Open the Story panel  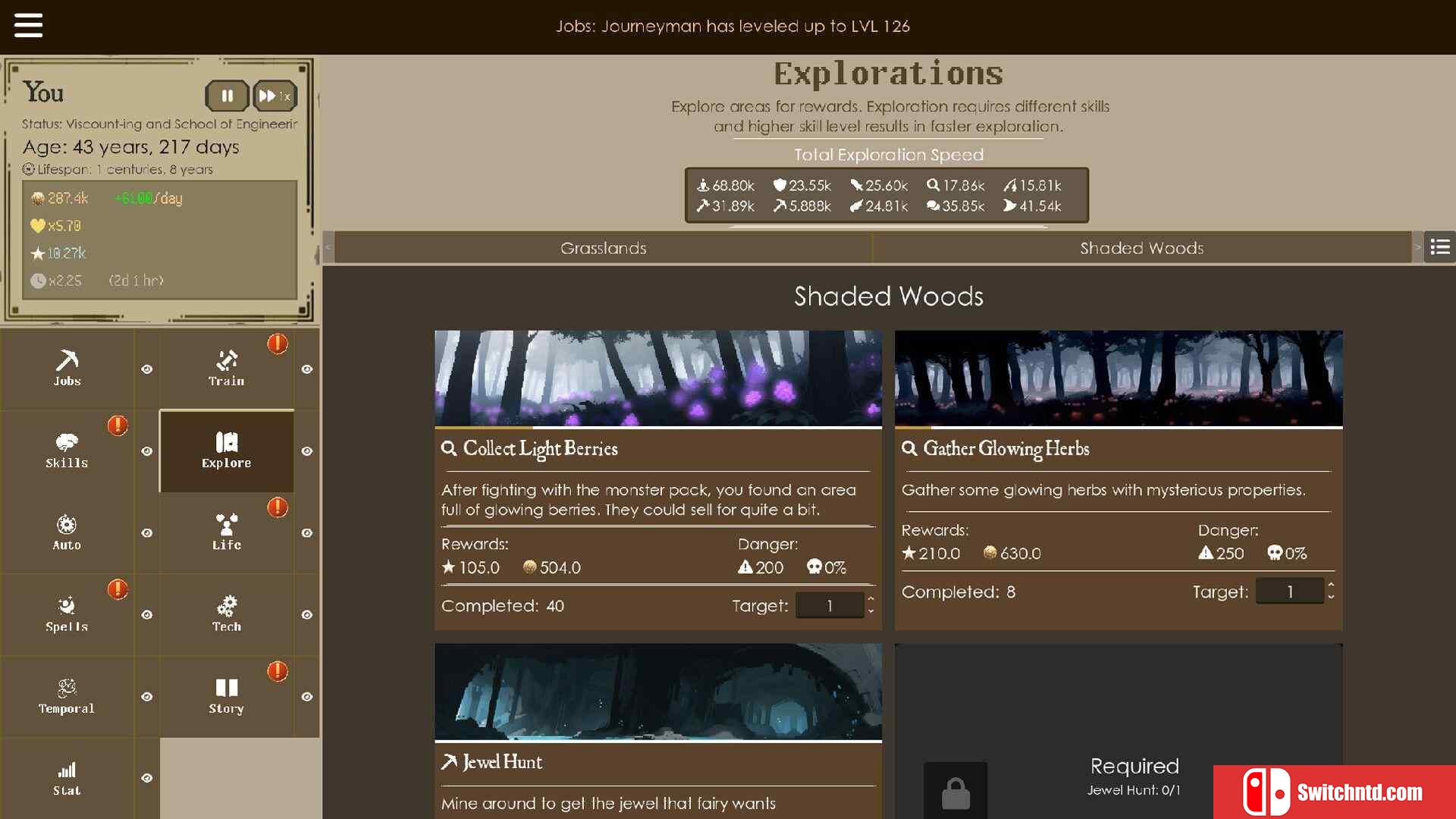[226, 697]
